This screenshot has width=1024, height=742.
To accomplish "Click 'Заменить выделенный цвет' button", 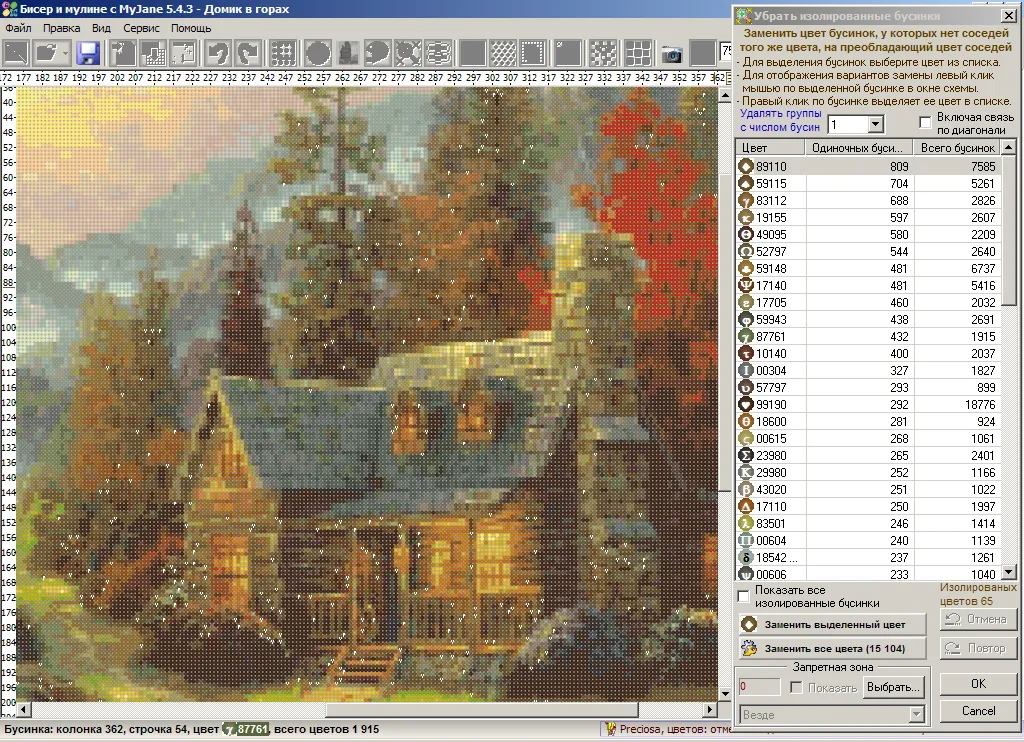I will tap(833, 624).
